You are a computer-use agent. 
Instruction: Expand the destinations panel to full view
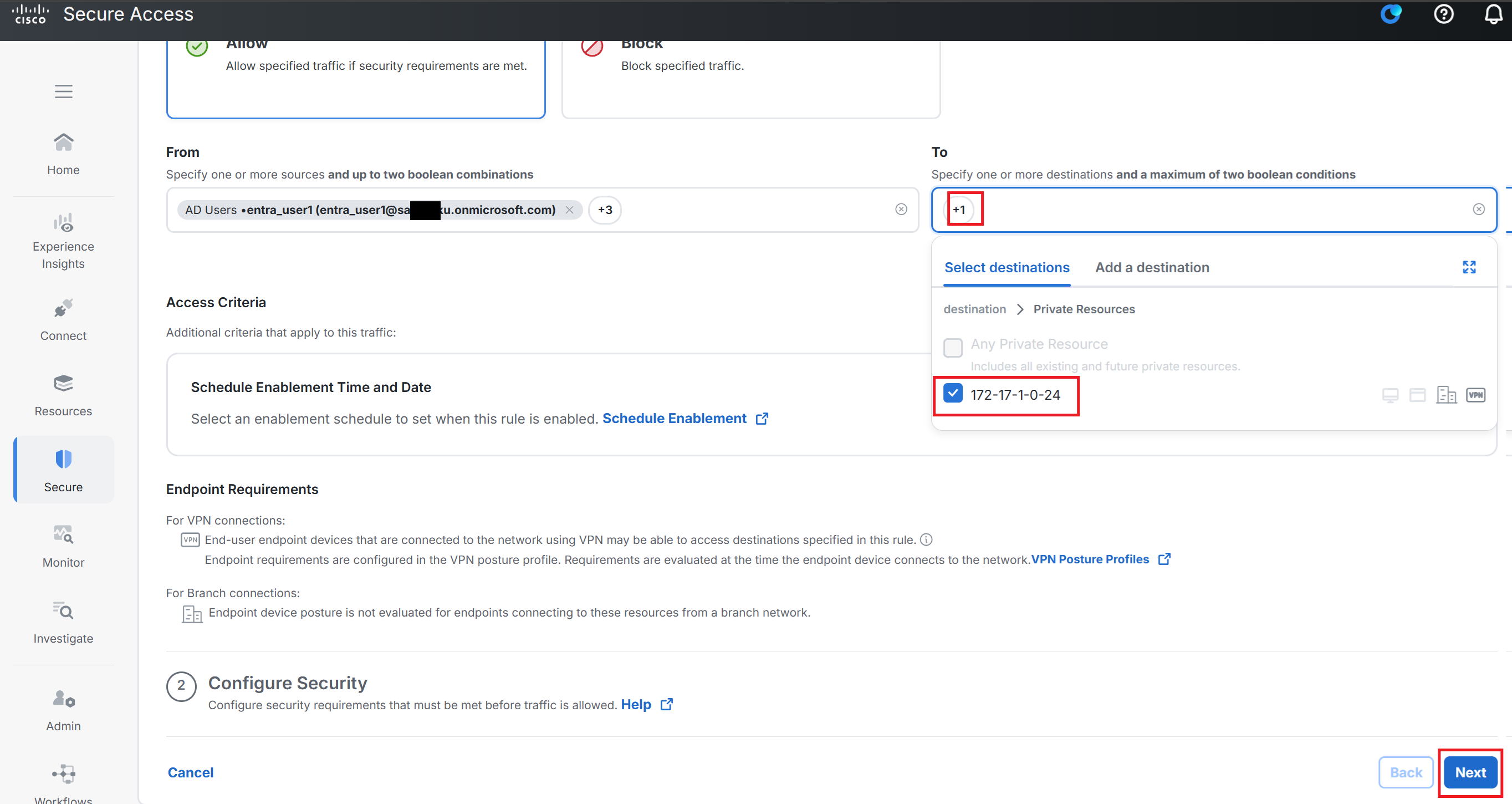pyautogui.click(x=1469, y=267)
